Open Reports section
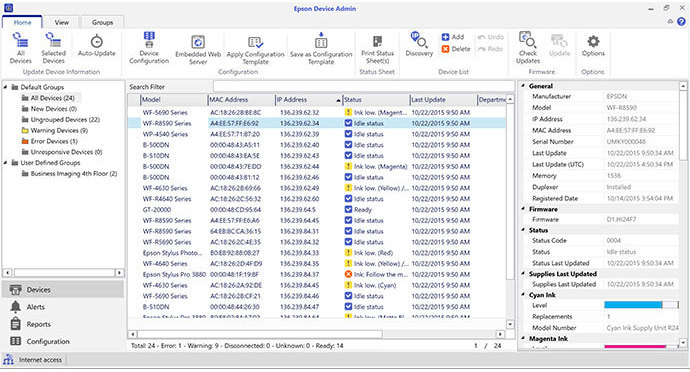 pyautogui.click(x=63, y=324)
